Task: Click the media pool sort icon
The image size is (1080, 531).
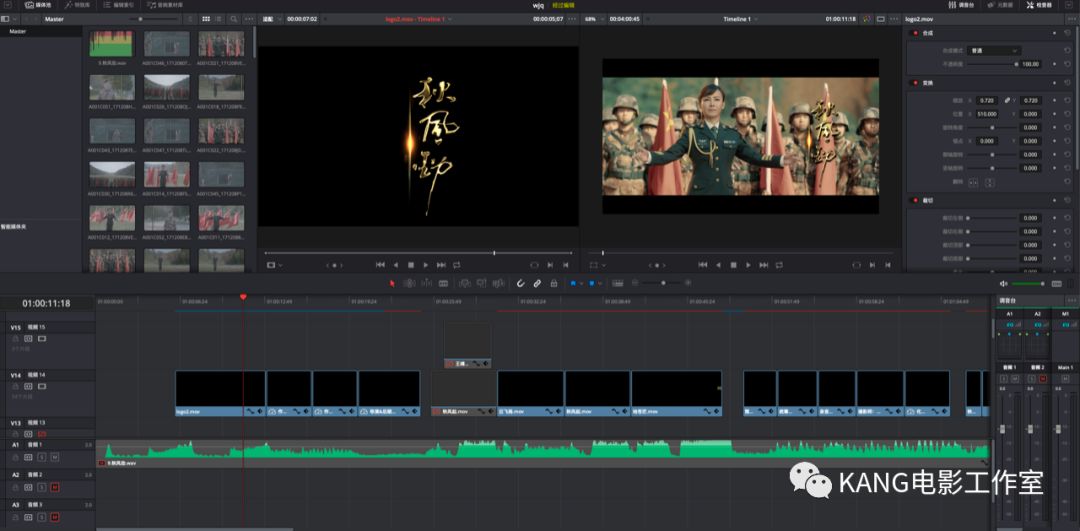Action: [x=189, y=19]
